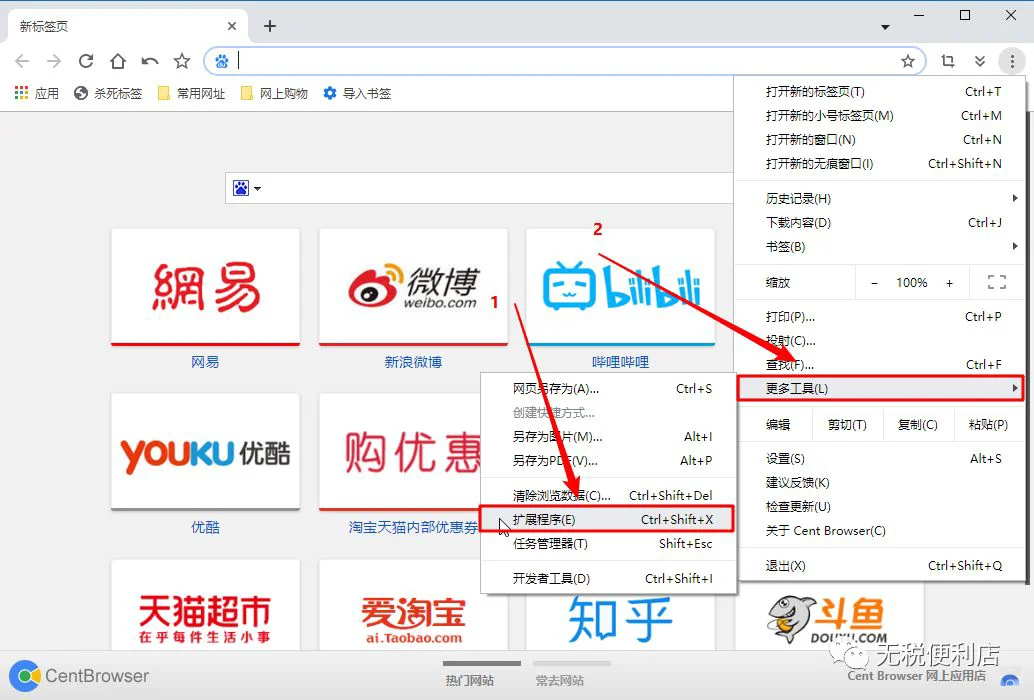Click 复制(C) in edit row

coord(918,424)
